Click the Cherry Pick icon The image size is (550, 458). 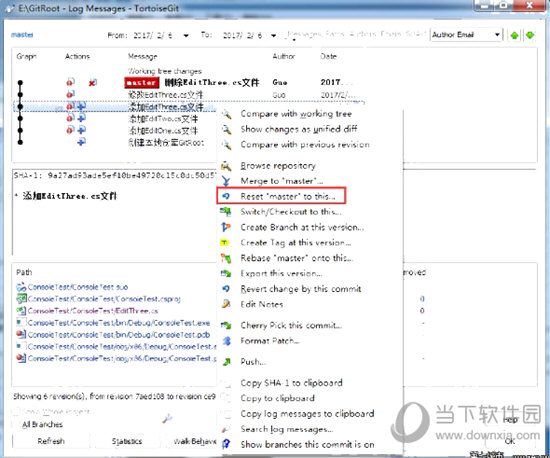pyautogui.click(x=226, y=325)
